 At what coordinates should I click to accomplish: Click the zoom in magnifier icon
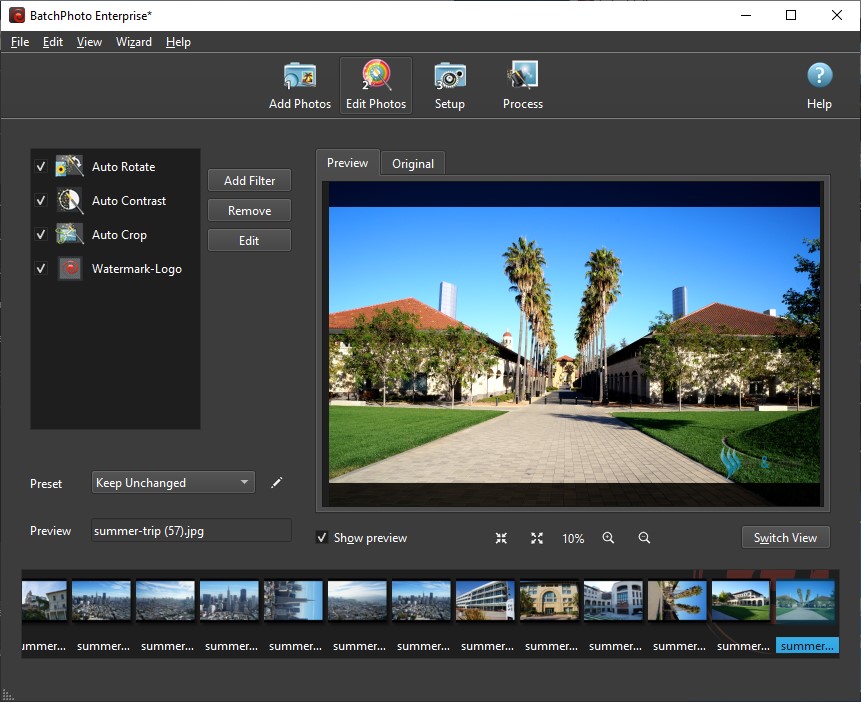coord(608,538)
